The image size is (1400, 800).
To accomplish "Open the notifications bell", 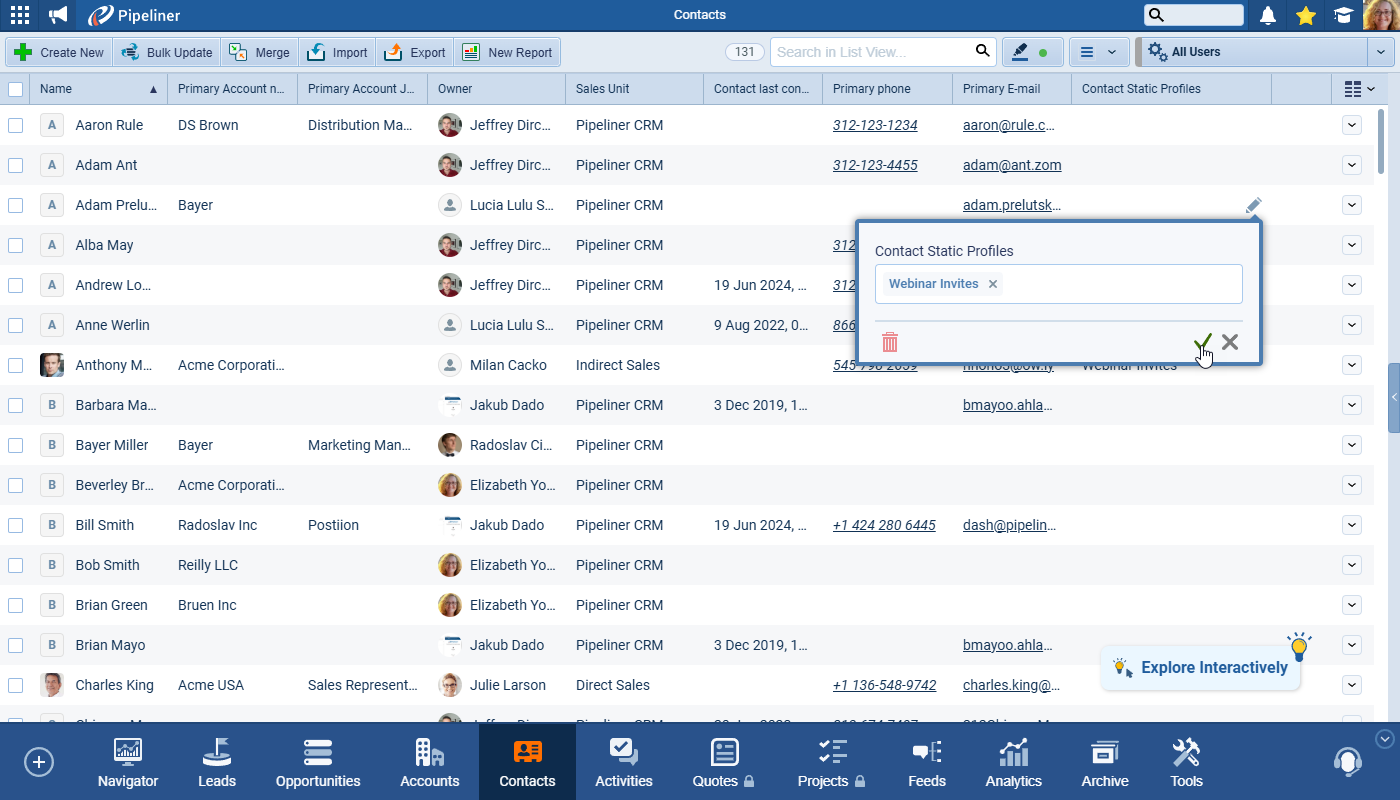I will coord(1268,15).
